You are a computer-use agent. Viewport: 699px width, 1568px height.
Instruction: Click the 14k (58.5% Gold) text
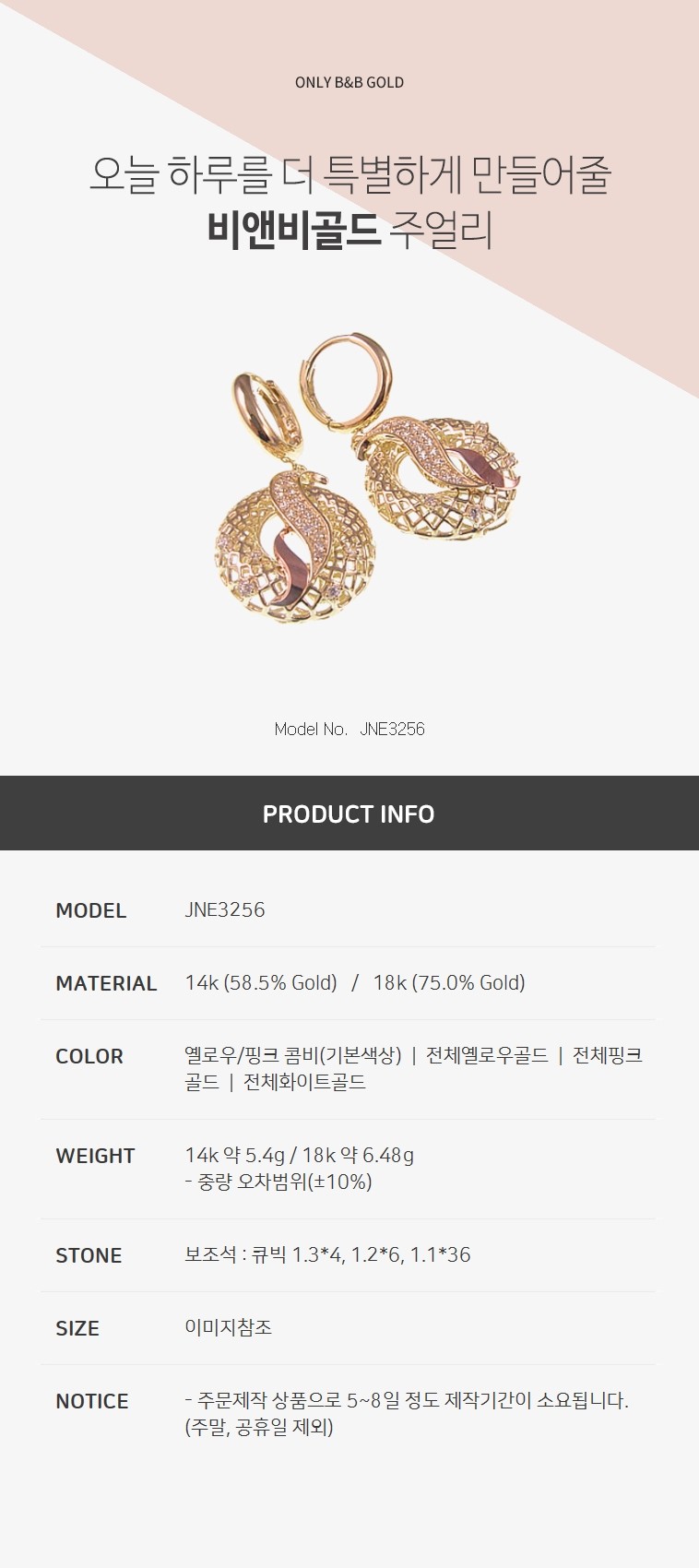click(x=261, y=983)
